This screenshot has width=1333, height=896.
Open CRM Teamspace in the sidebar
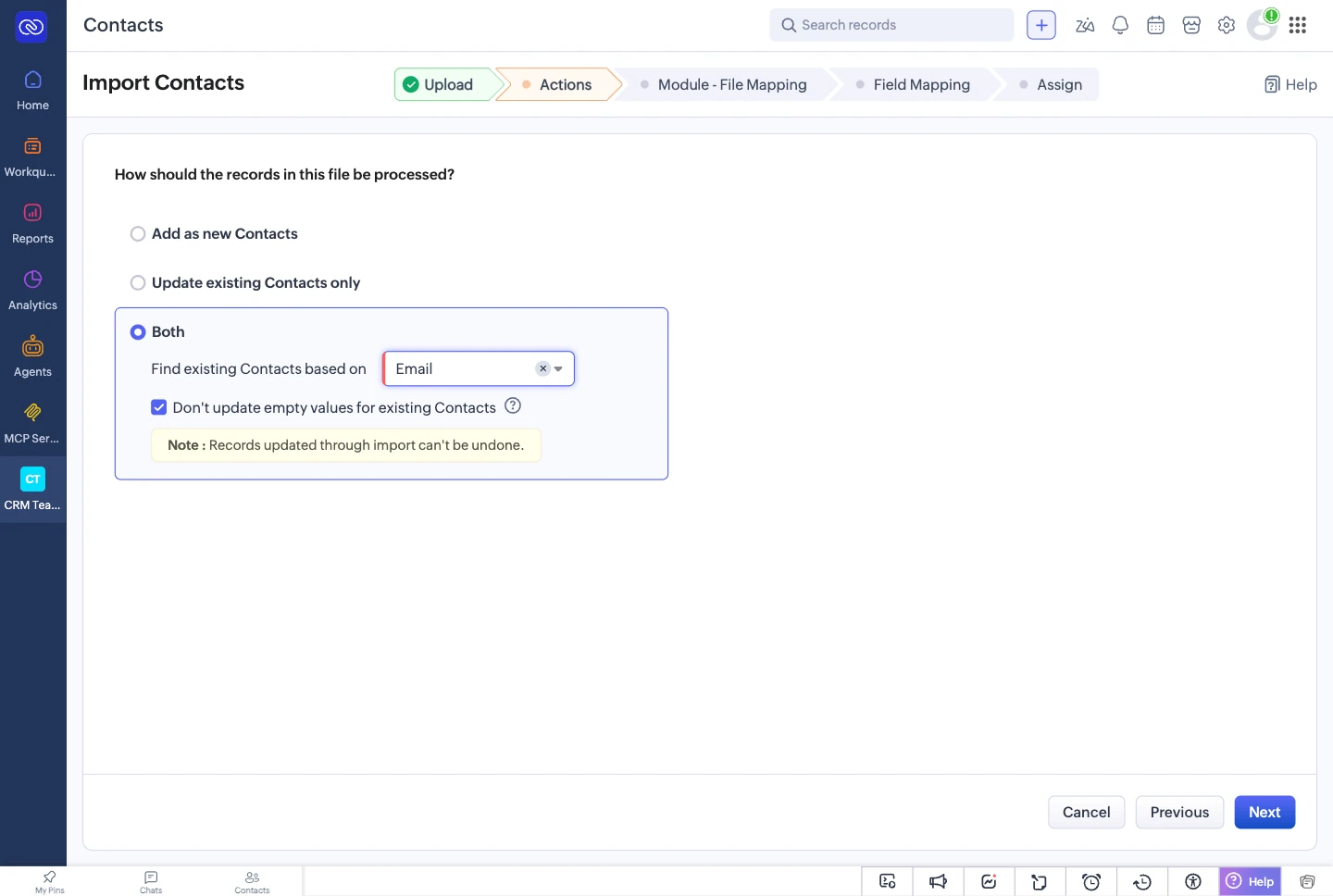[x=32, y=490]
